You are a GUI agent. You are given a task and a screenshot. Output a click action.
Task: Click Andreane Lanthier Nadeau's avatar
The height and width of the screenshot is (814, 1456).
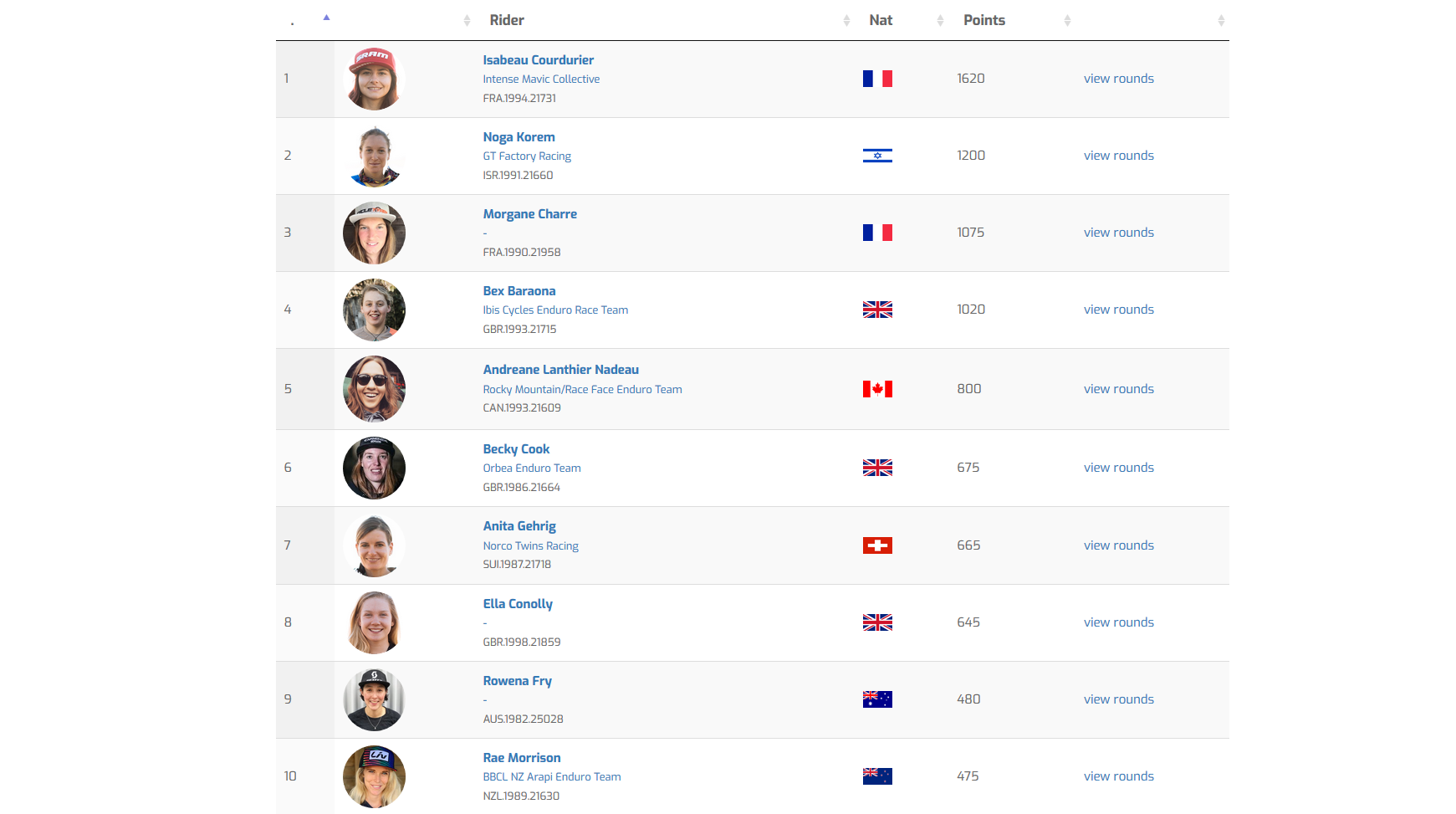tap(374, 389)
